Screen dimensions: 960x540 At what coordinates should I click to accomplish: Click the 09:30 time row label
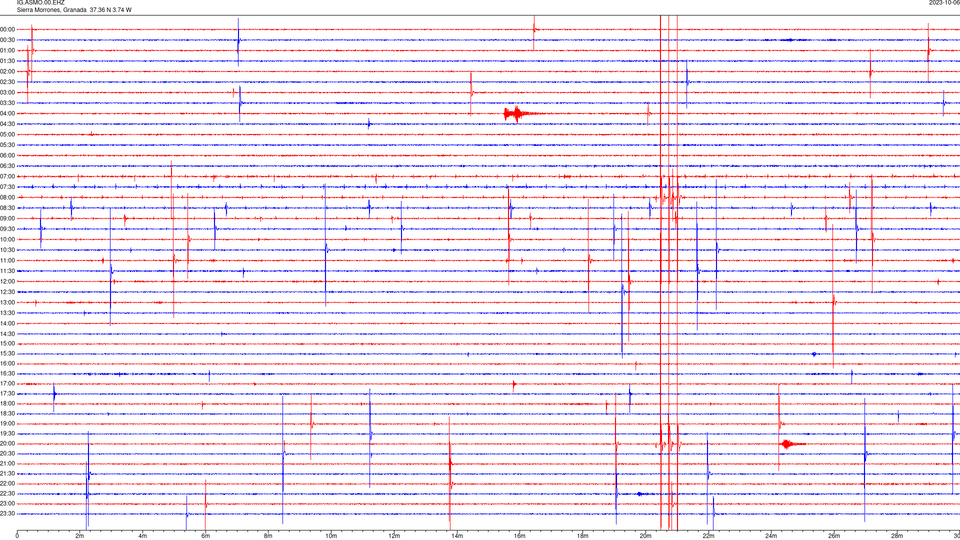(7, 229)
